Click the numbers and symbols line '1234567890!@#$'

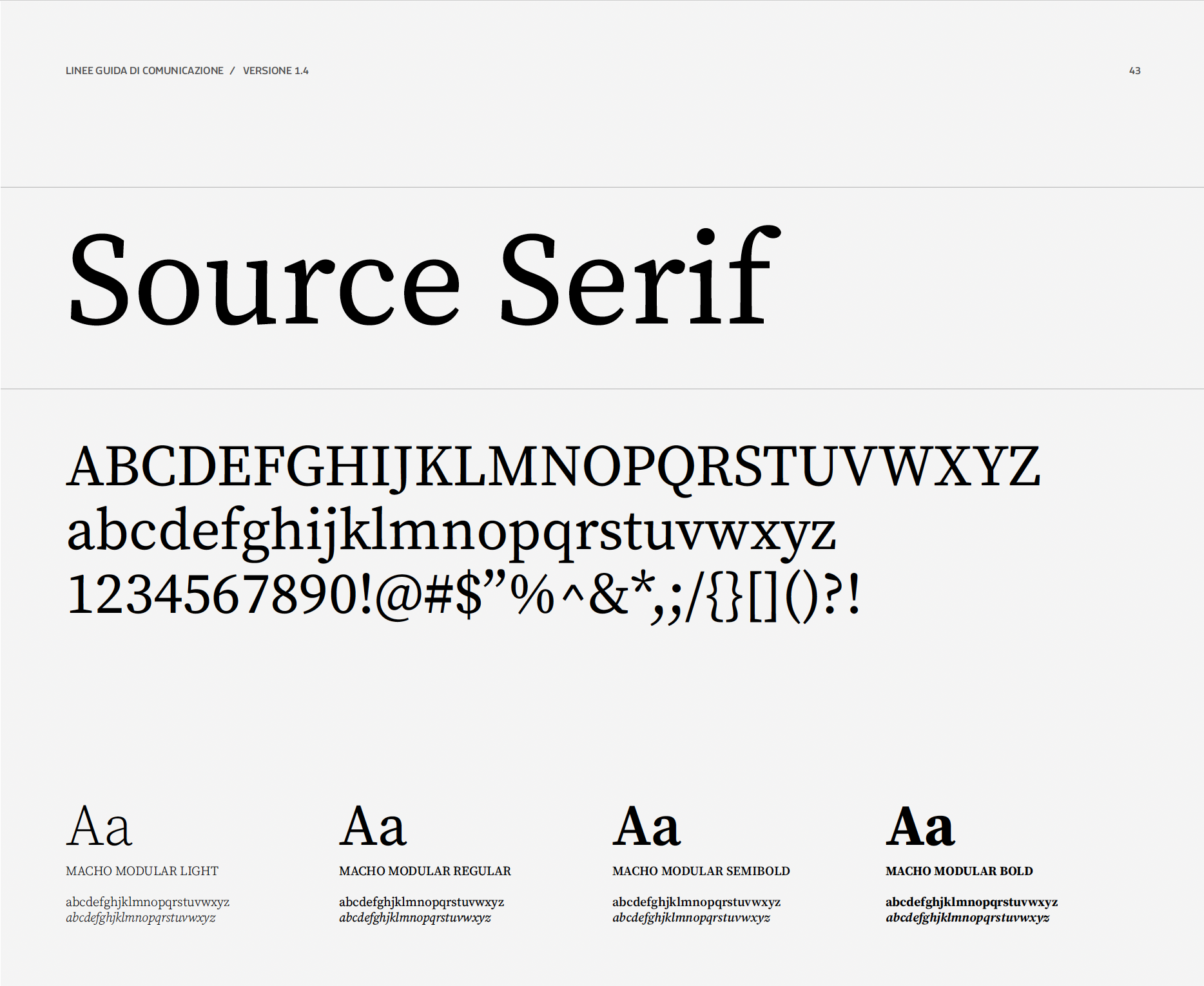click(x=463, y=597)
